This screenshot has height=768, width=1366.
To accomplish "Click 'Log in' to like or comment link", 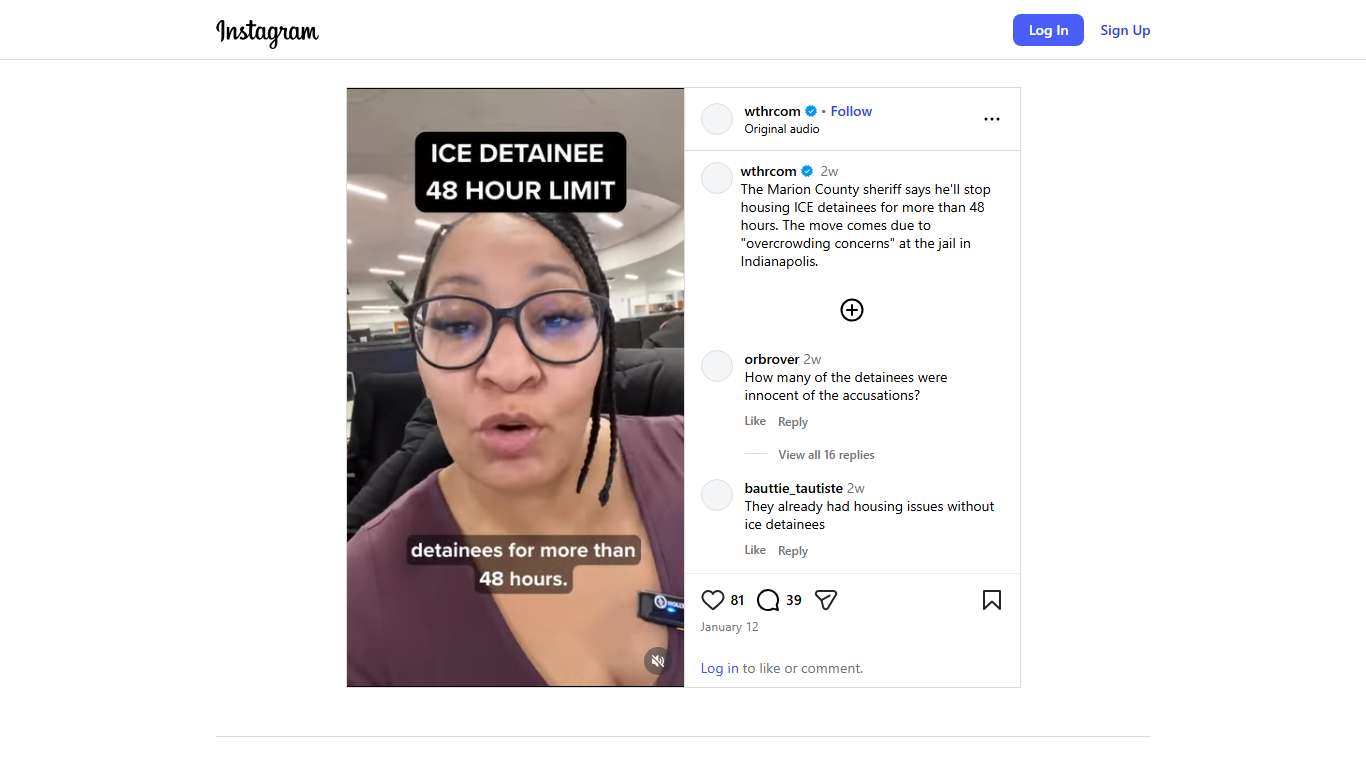I will pos(720,668).
